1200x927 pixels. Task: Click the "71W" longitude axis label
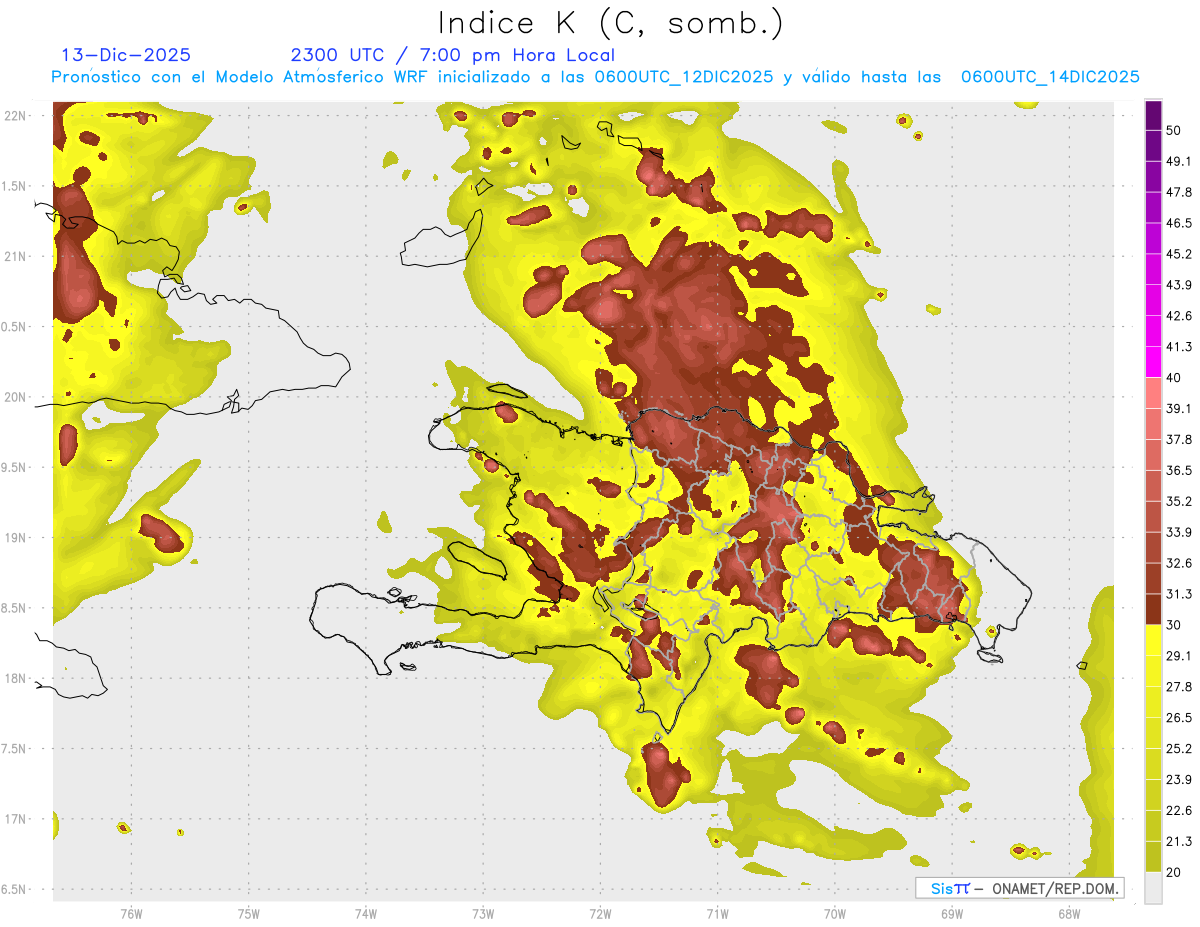point(717,913)
